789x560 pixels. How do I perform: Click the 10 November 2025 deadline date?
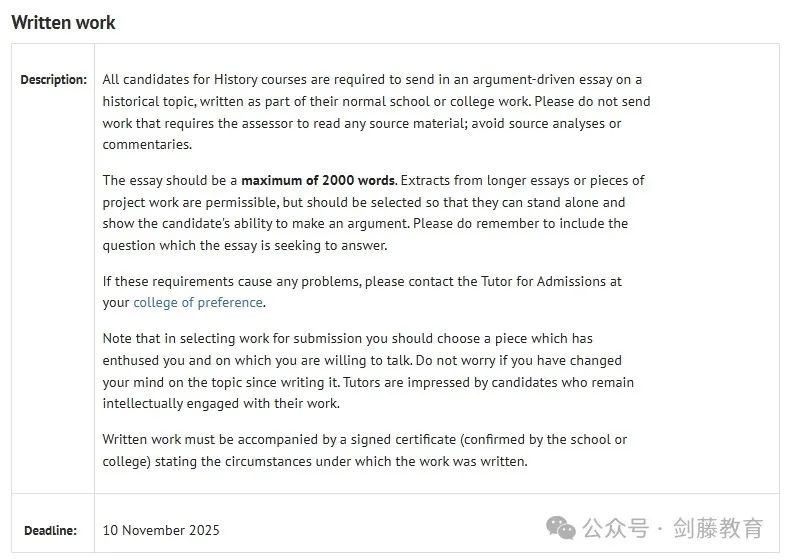(161, 530)
